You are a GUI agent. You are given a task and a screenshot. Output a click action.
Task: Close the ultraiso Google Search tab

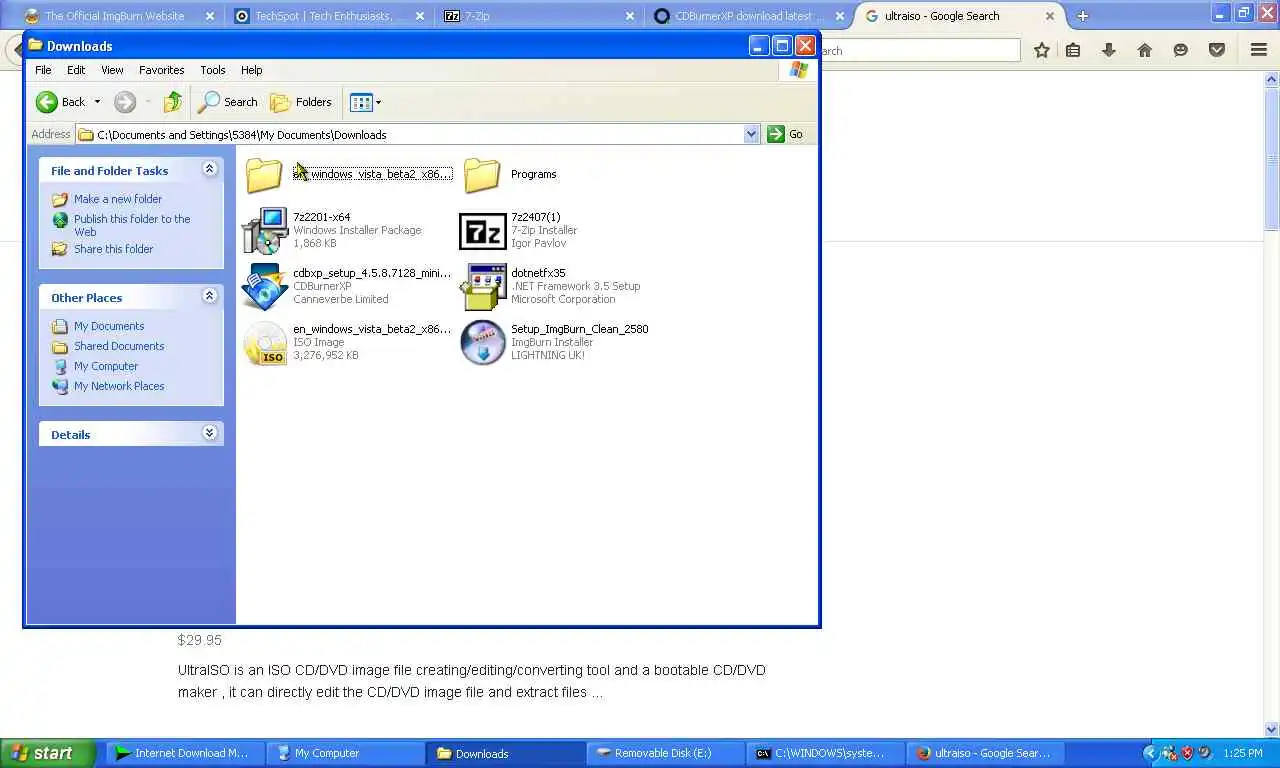tap(1050, 16)
